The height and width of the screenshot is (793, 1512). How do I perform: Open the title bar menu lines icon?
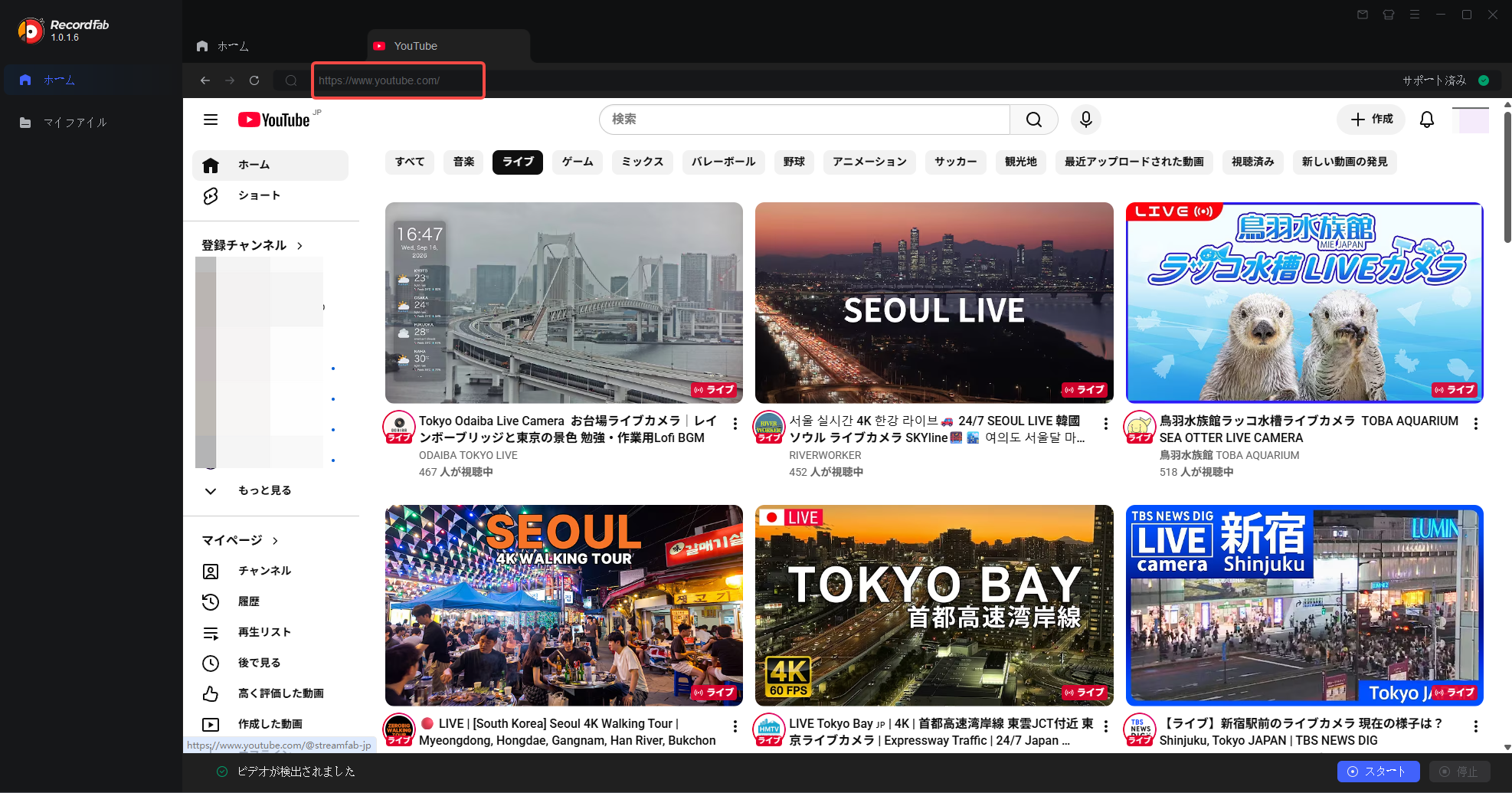tap(1415, 15)
